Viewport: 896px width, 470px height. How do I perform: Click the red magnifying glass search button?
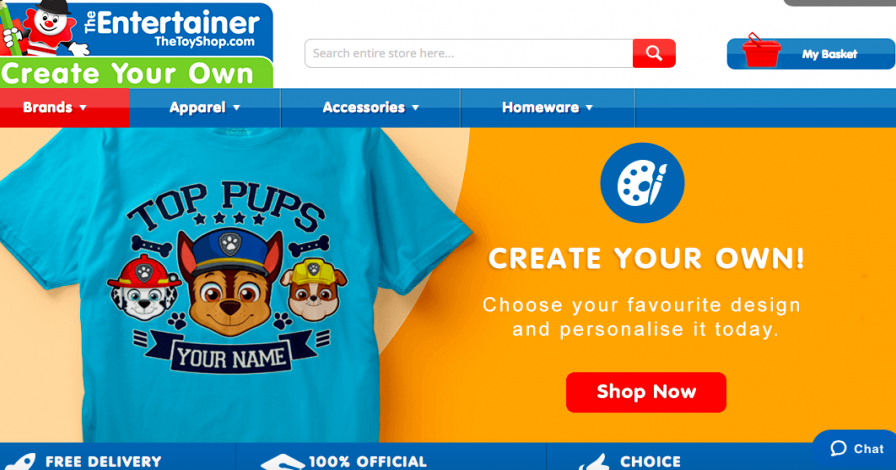click(x=654, y=53)
